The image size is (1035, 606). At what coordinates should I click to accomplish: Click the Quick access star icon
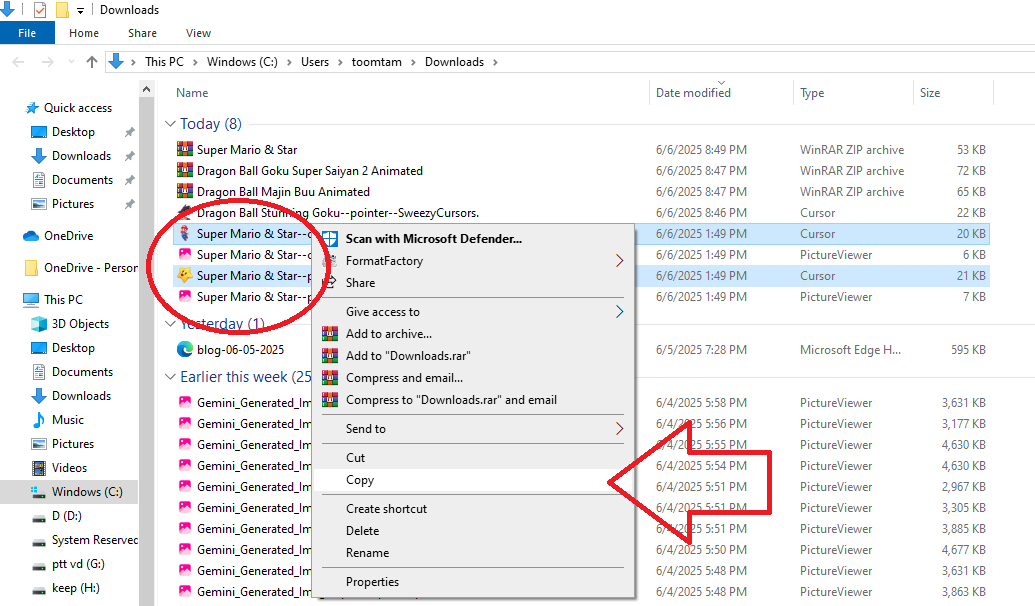tap(32, 108)
